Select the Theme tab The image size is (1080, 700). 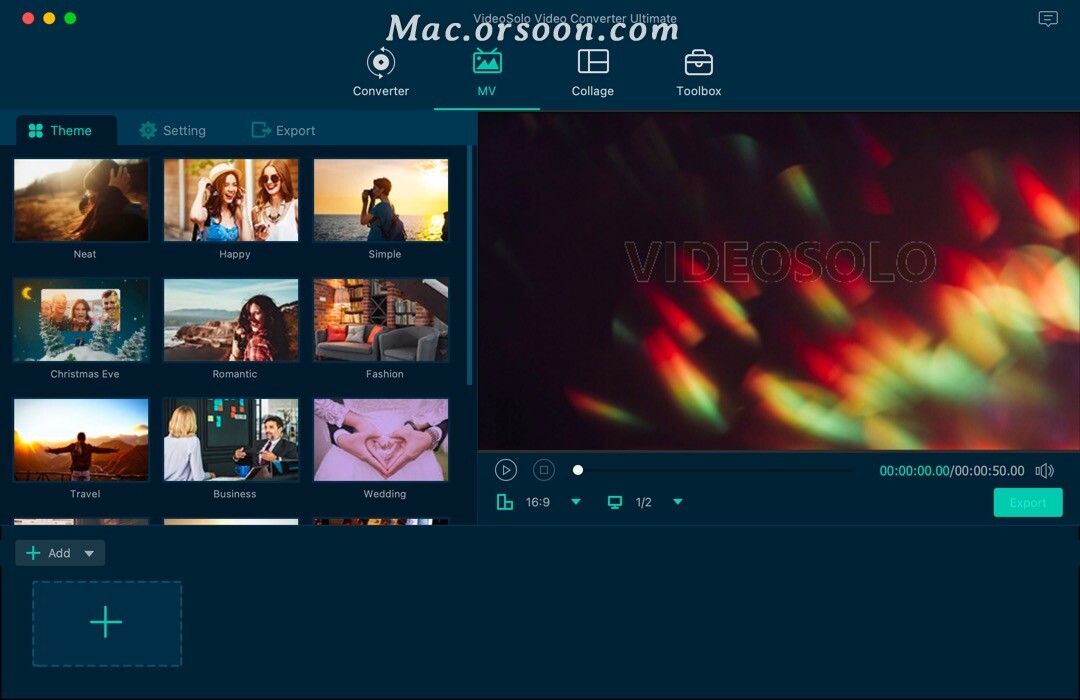[66, 130]
